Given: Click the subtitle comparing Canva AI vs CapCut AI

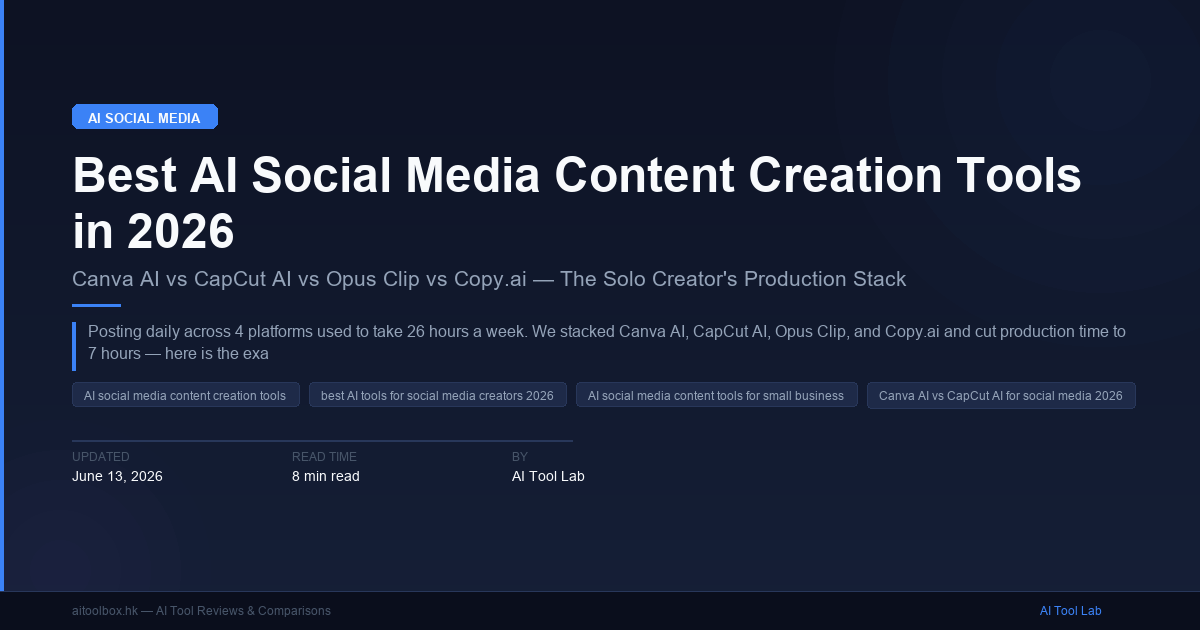Looking at the screenshot, I should click(x=489, y=279).
